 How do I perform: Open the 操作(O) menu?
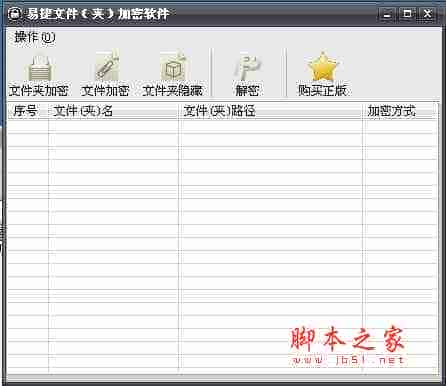(35, 37)
